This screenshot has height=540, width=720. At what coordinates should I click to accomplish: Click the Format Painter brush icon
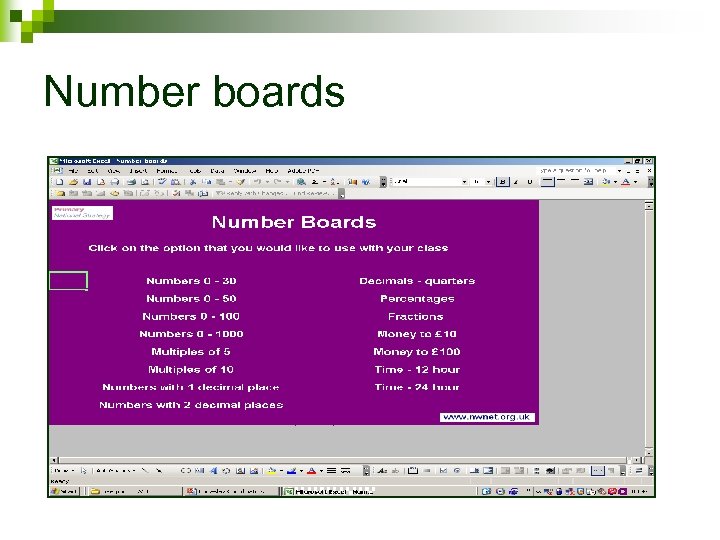241,182
